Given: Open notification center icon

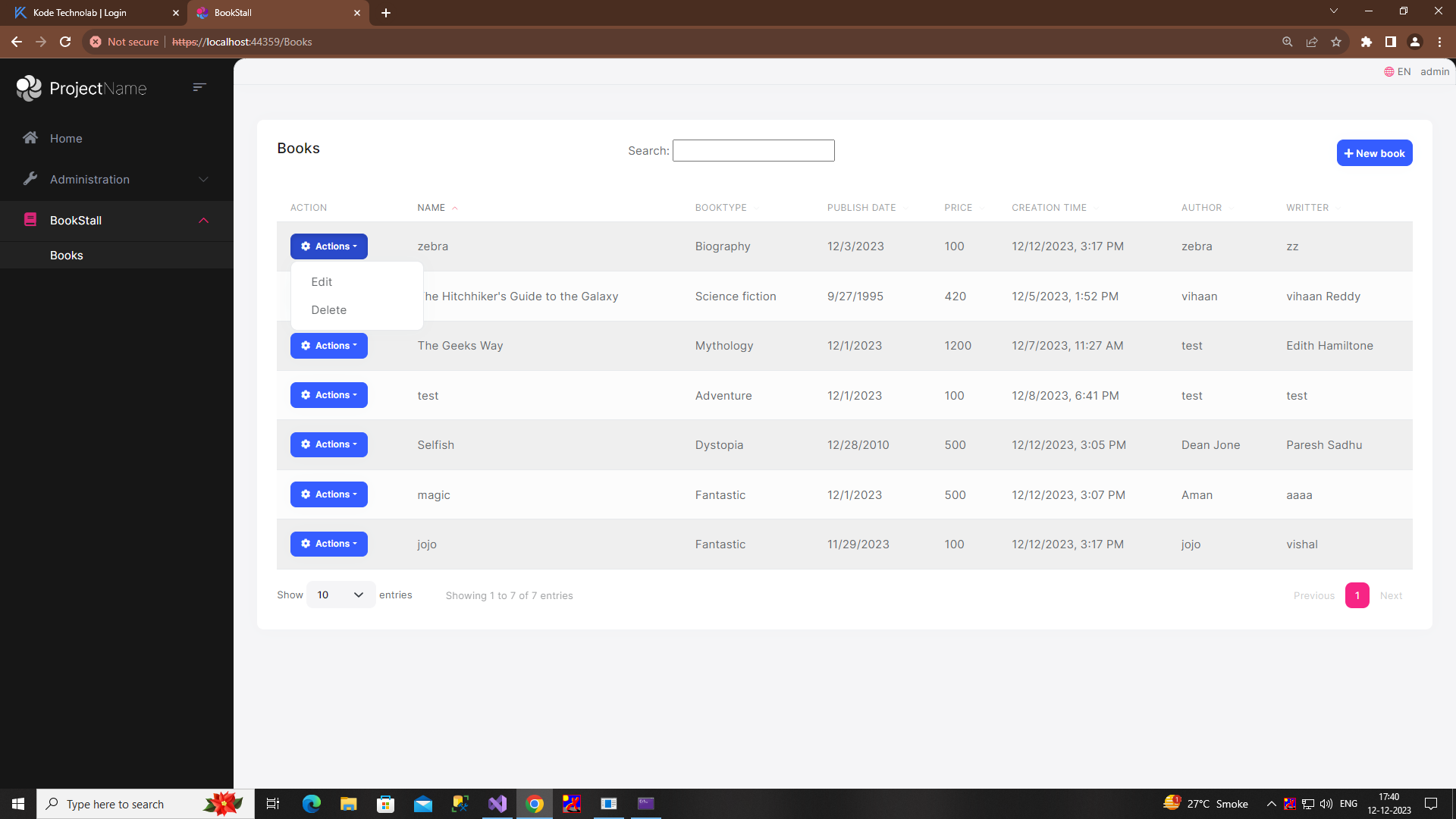Looking at the screenshot, I should (x=1431, y=804).
